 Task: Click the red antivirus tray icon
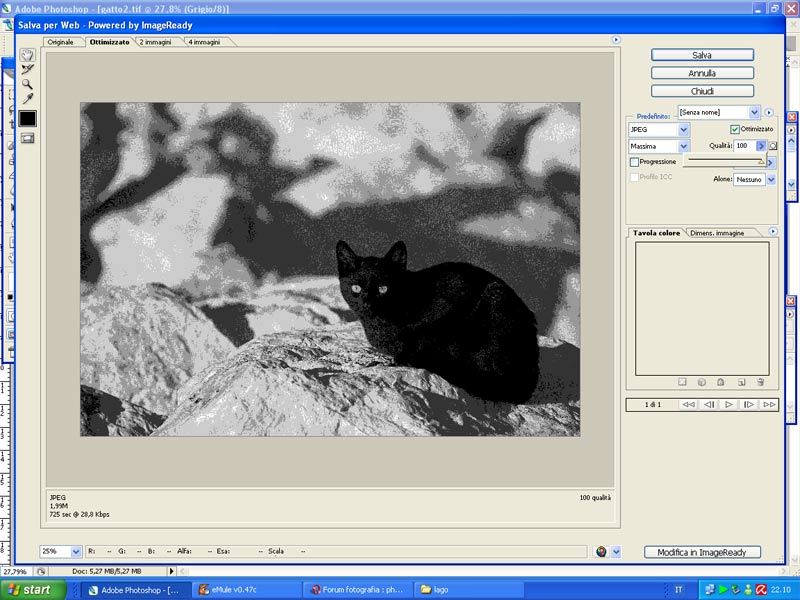tap(761, 590)
